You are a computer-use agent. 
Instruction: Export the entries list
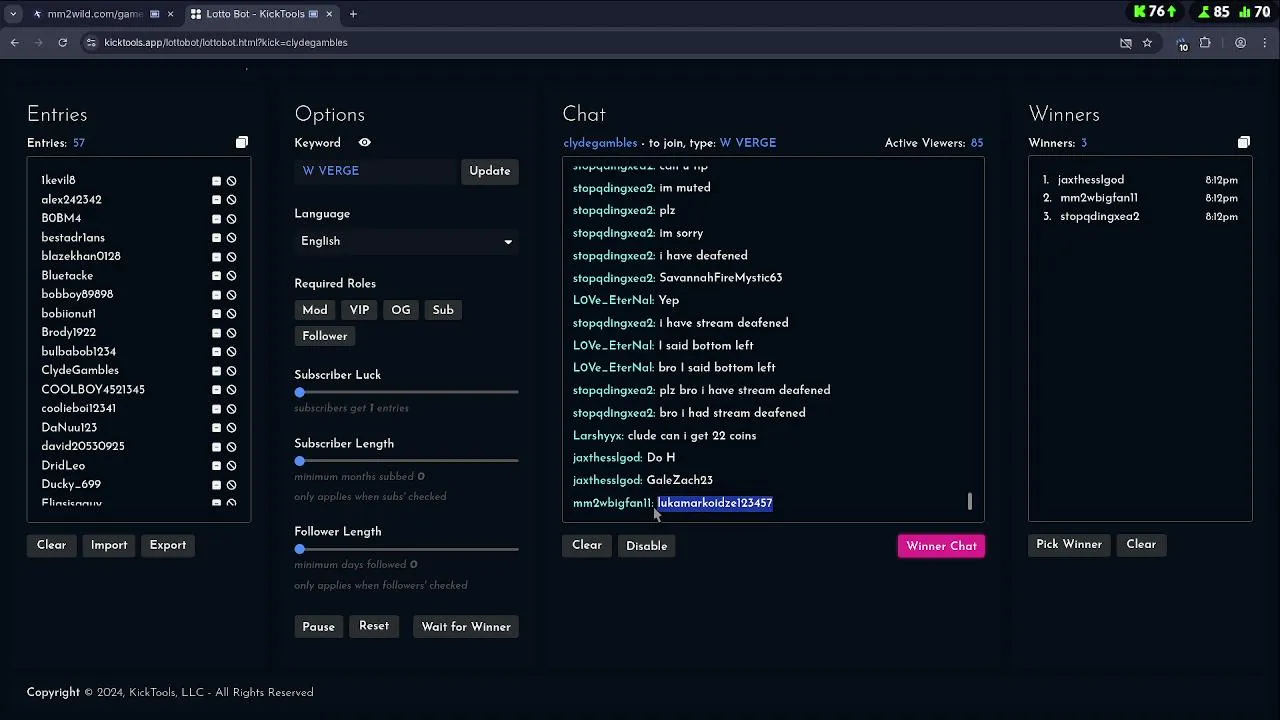pyautogui.click(x=168, y=545)
